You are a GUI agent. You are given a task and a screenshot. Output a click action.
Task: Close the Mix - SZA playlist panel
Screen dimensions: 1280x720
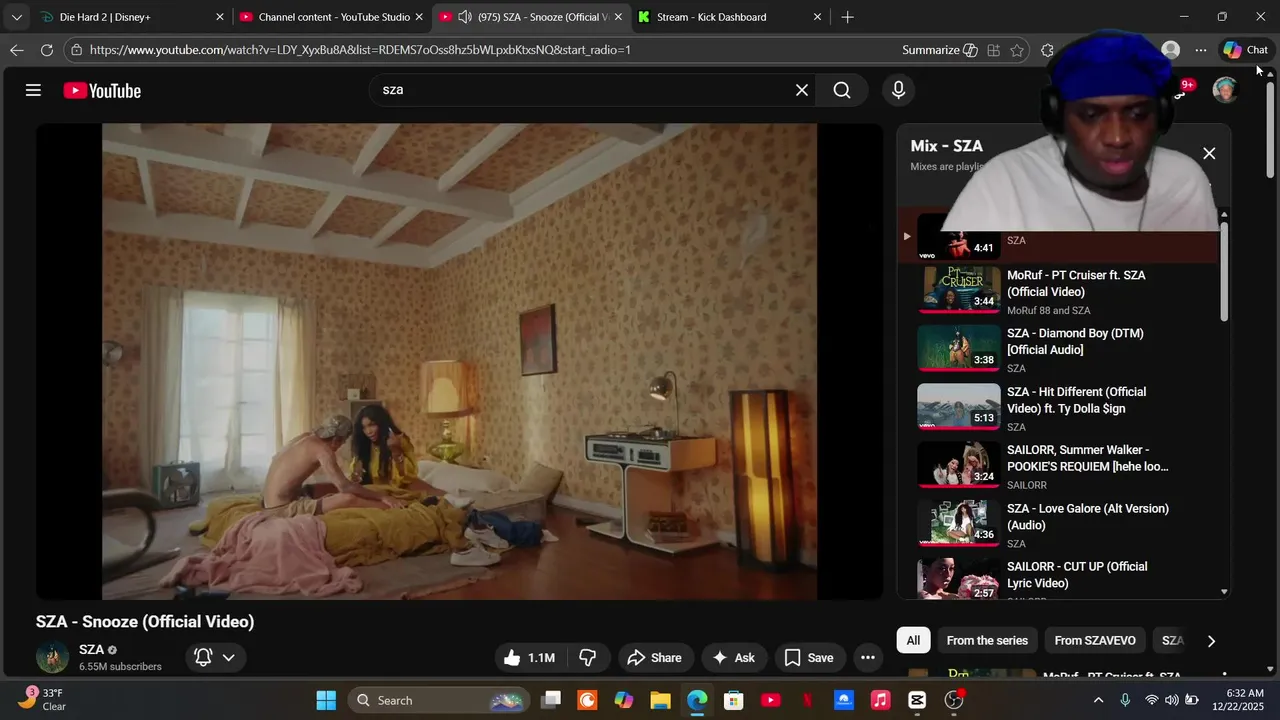(x=1209, y=153)
